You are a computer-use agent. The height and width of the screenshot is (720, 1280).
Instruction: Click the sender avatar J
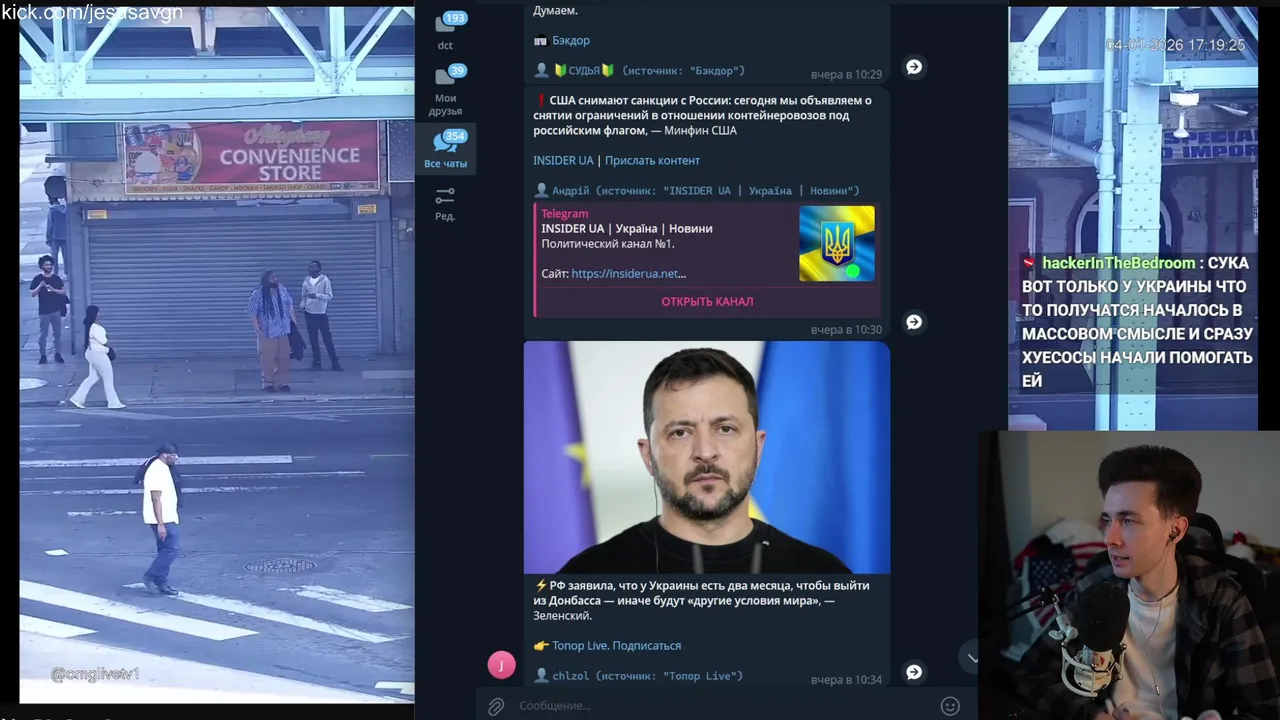coord(502,665)
